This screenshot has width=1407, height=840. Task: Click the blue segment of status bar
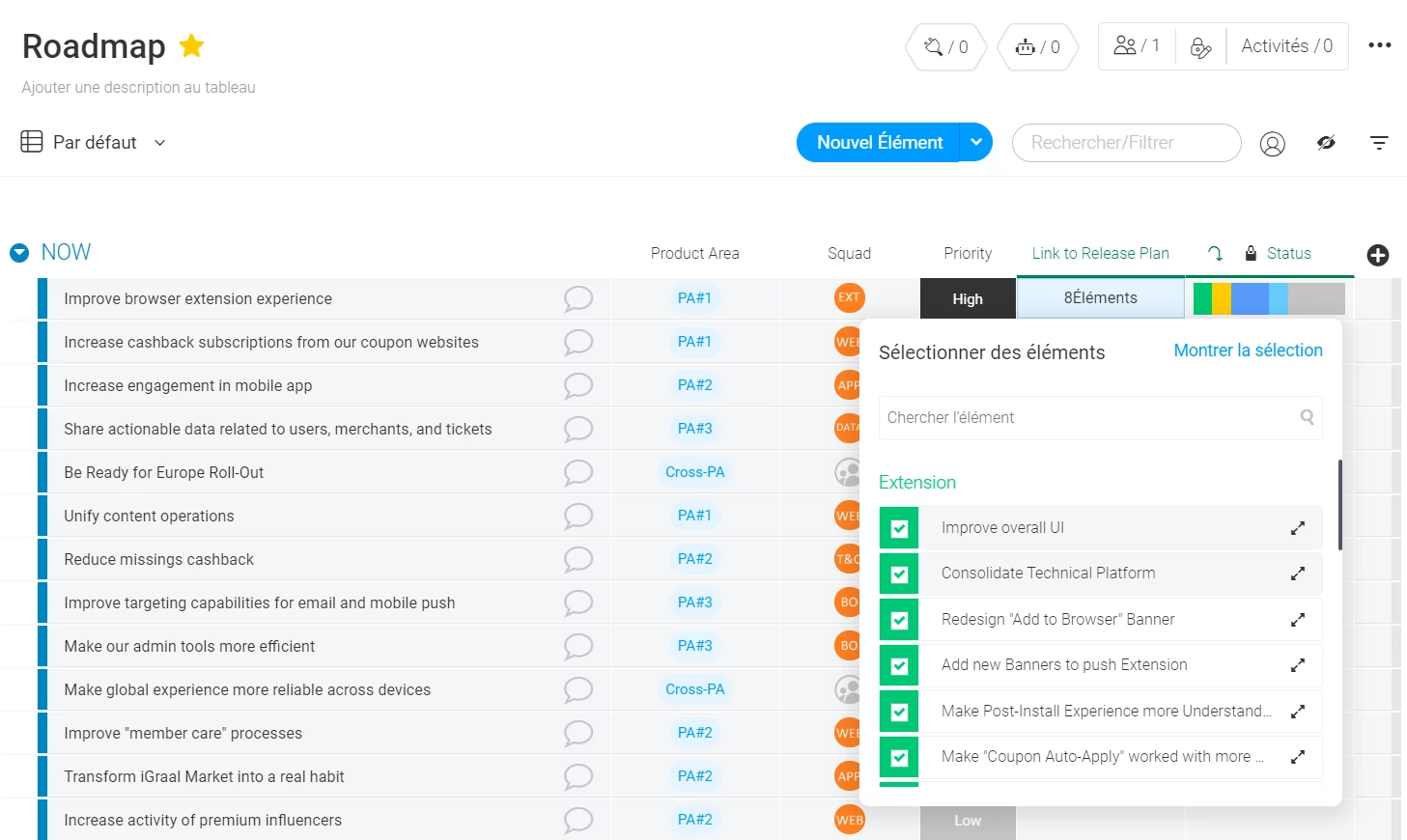pos(1250,299)
